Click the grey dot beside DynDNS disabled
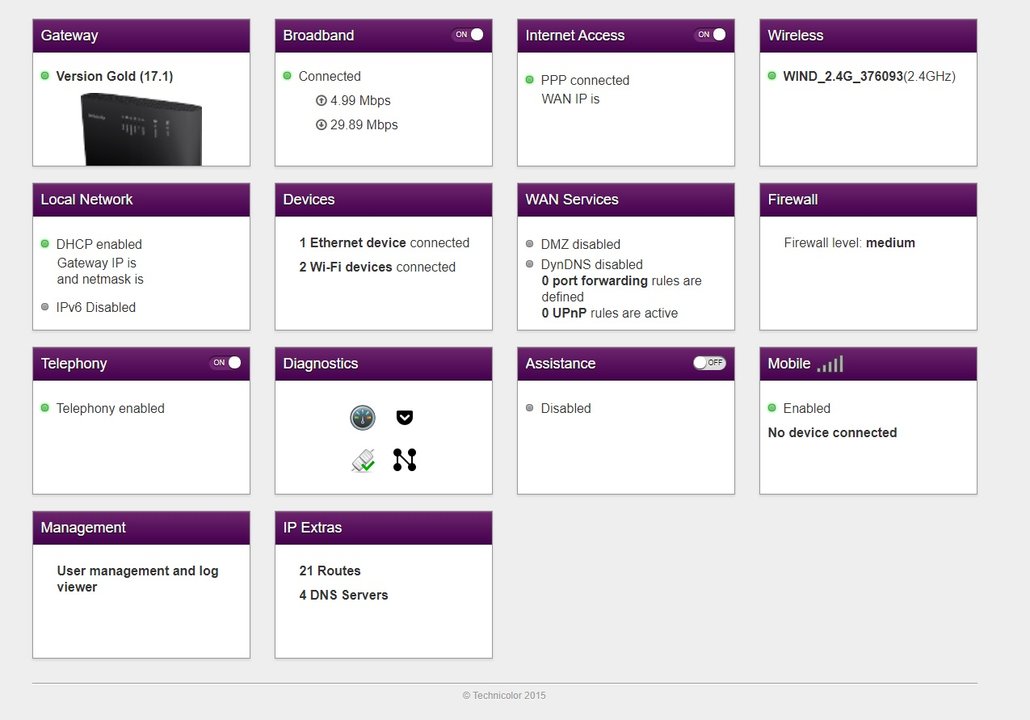The width and height of the screenshot is (1030, 720). [x=529, y=264]
